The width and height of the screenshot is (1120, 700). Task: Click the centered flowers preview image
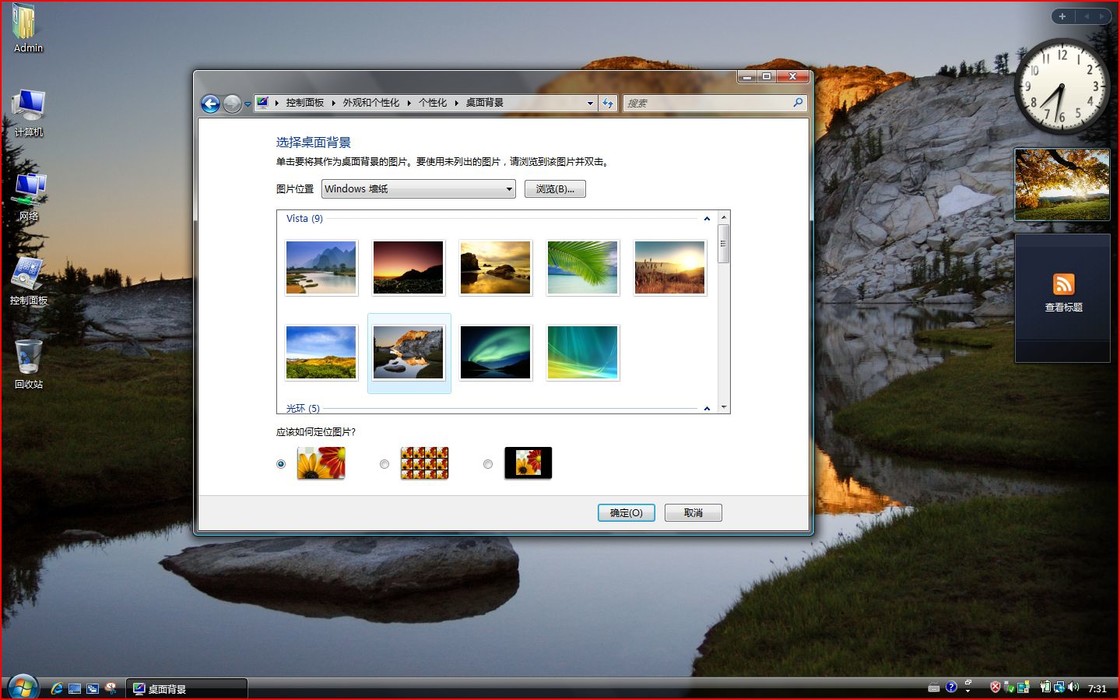[x=529, y=463]
